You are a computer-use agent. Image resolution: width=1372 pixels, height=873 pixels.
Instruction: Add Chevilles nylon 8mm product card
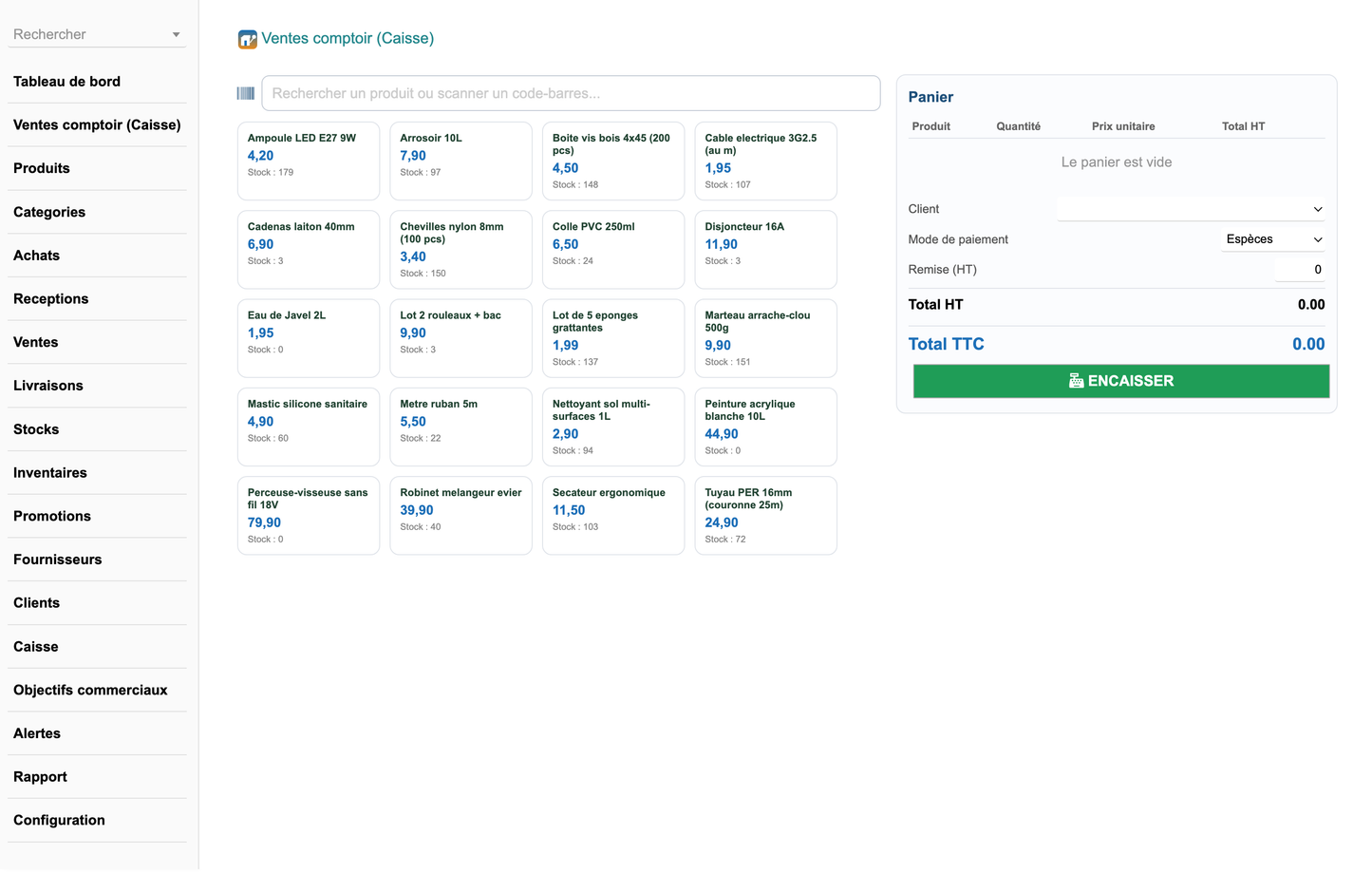(x=460, y=250)
